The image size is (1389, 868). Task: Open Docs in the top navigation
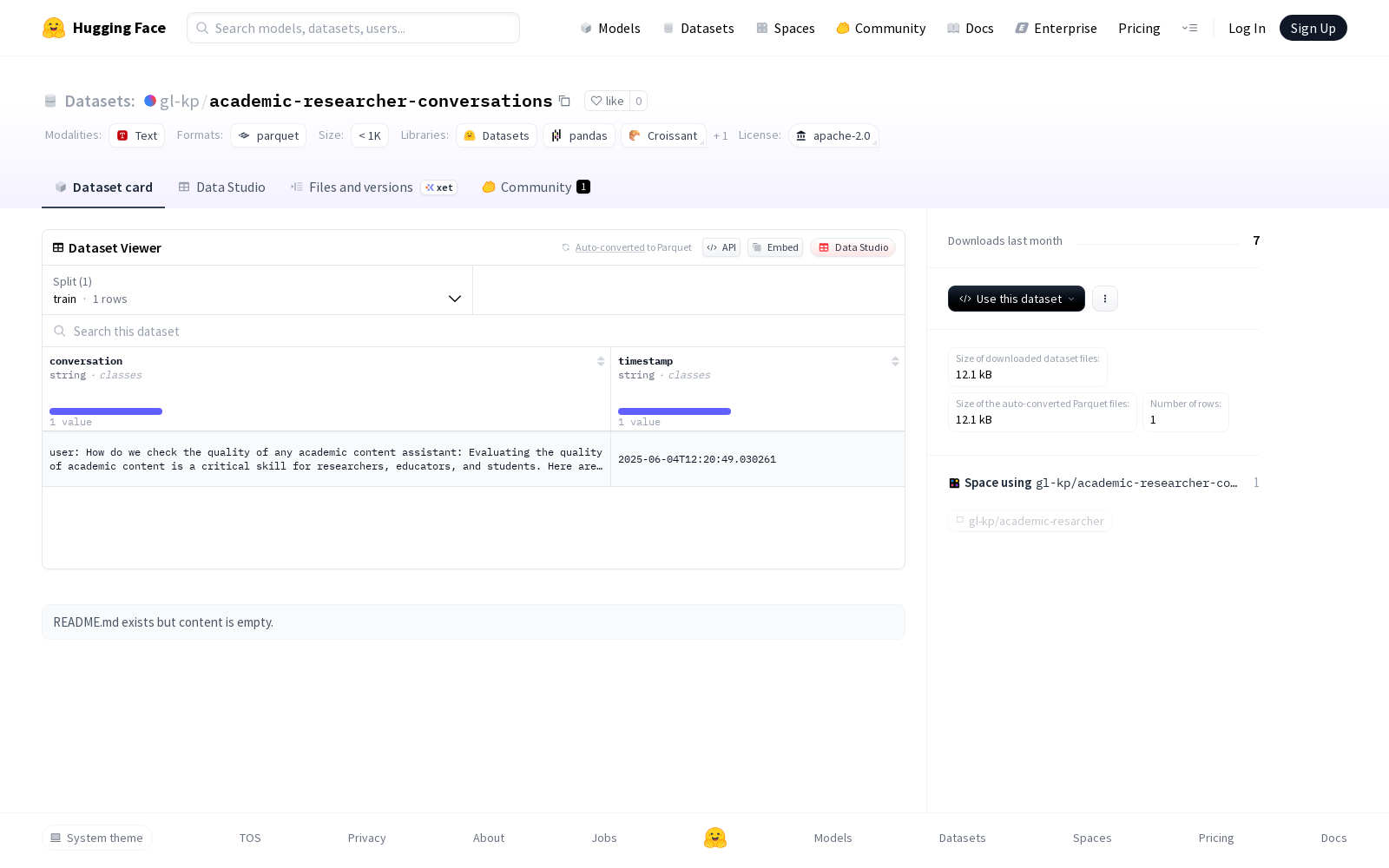click(x=971, y=28)
